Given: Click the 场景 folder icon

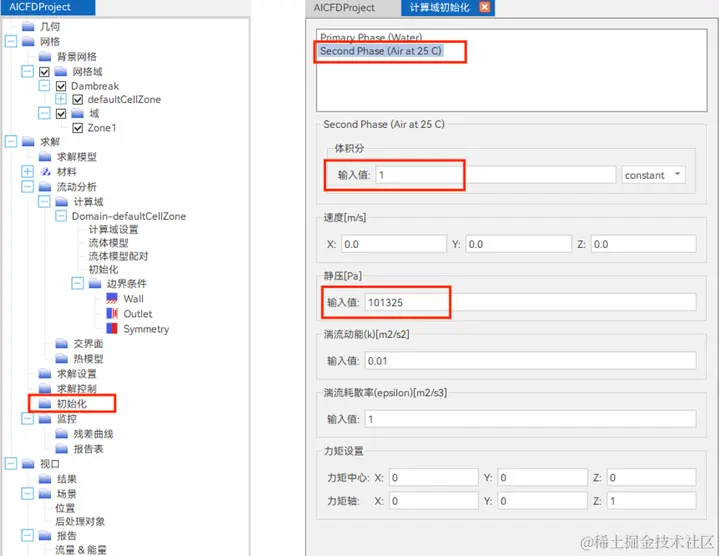Looking at the screenshot, I should click(x=45, y=494).
